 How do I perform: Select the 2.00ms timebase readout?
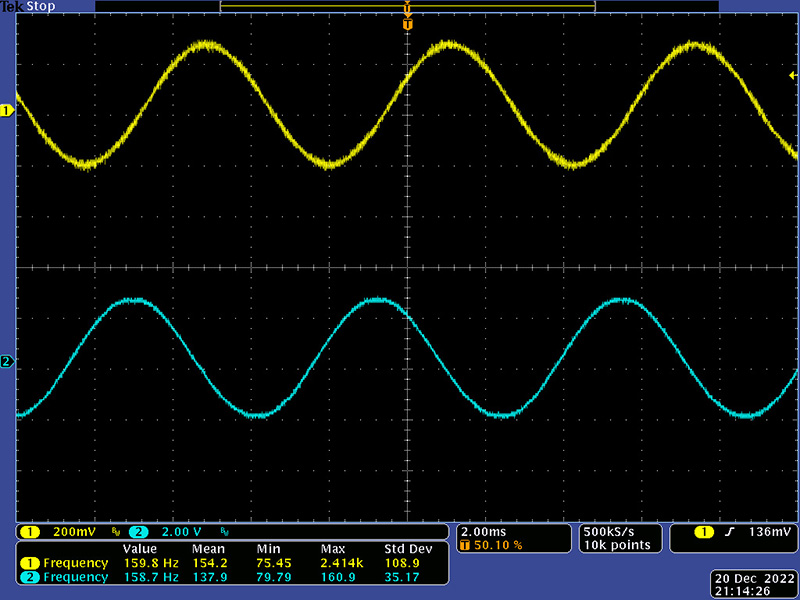484,532
